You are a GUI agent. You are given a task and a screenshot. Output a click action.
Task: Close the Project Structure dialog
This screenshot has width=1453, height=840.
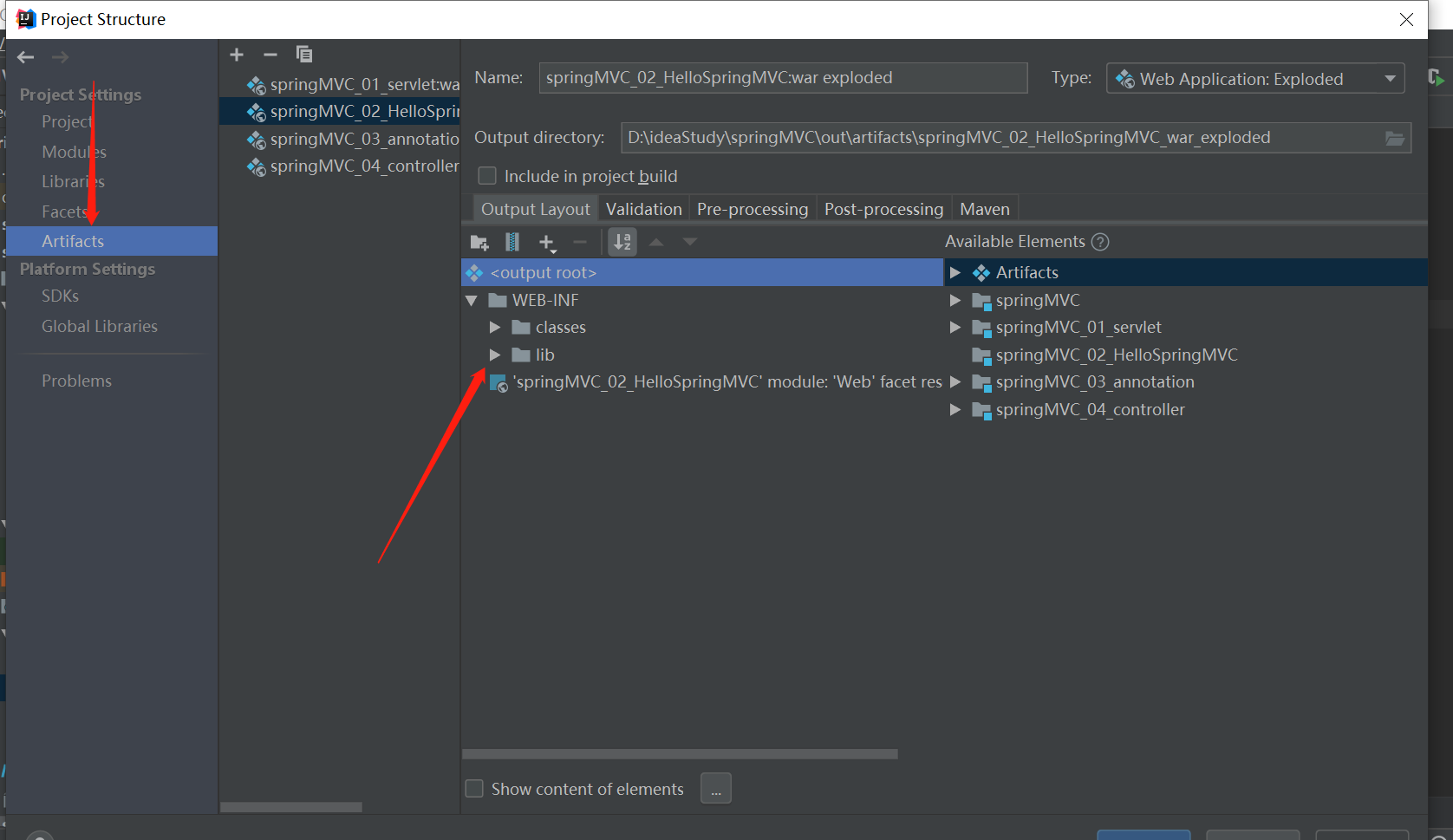1406,19
